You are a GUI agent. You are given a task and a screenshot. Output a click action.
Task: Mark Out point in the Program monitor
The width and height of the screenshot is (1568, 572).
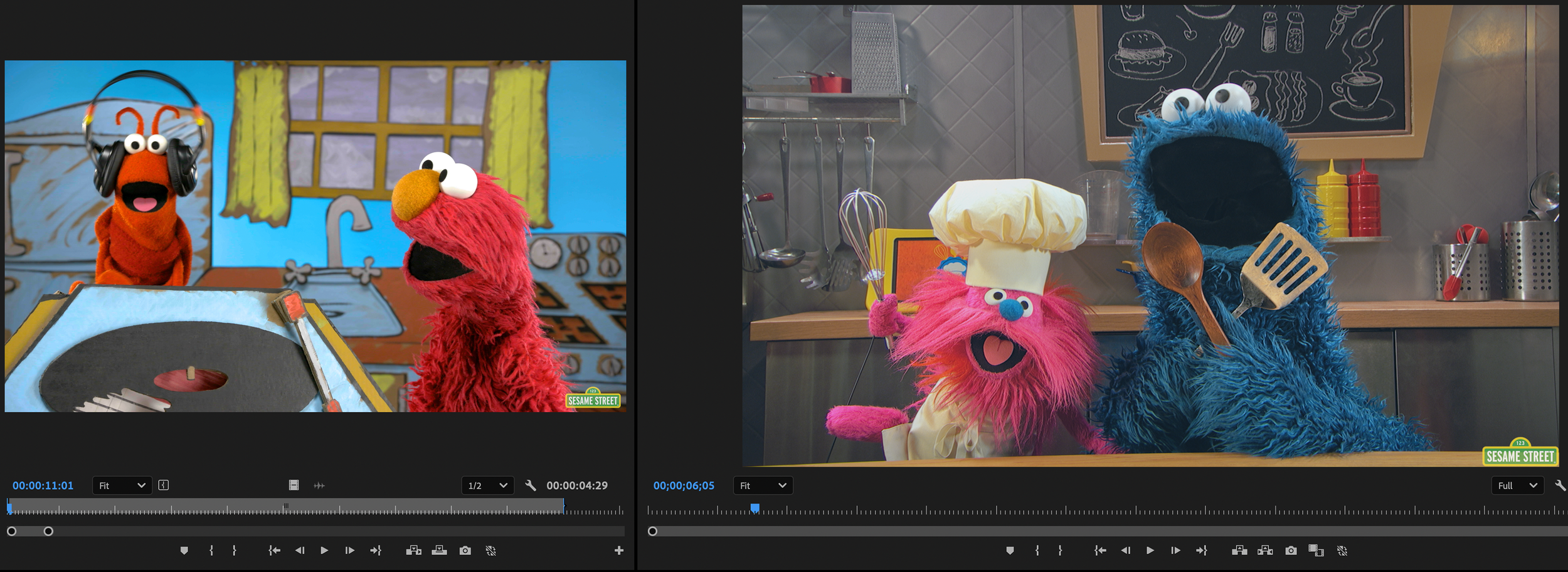pyautogui.click(x=1060, y=551)
